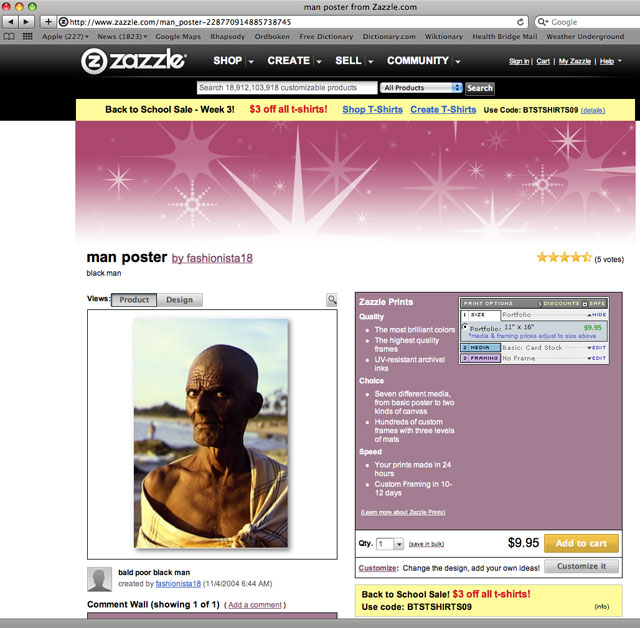Viewport: 640px width, 628px height.
Task: Select the Size step tab in Print Options
Action: [x=480, y=315]
